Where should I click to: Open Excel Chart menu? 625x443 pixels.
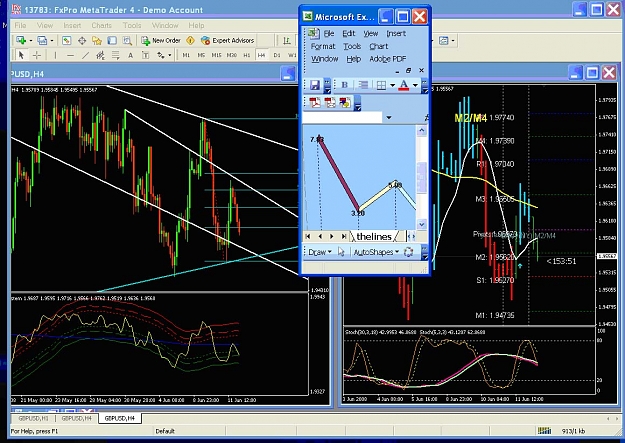pyautogui.click(x=379, y=46)
